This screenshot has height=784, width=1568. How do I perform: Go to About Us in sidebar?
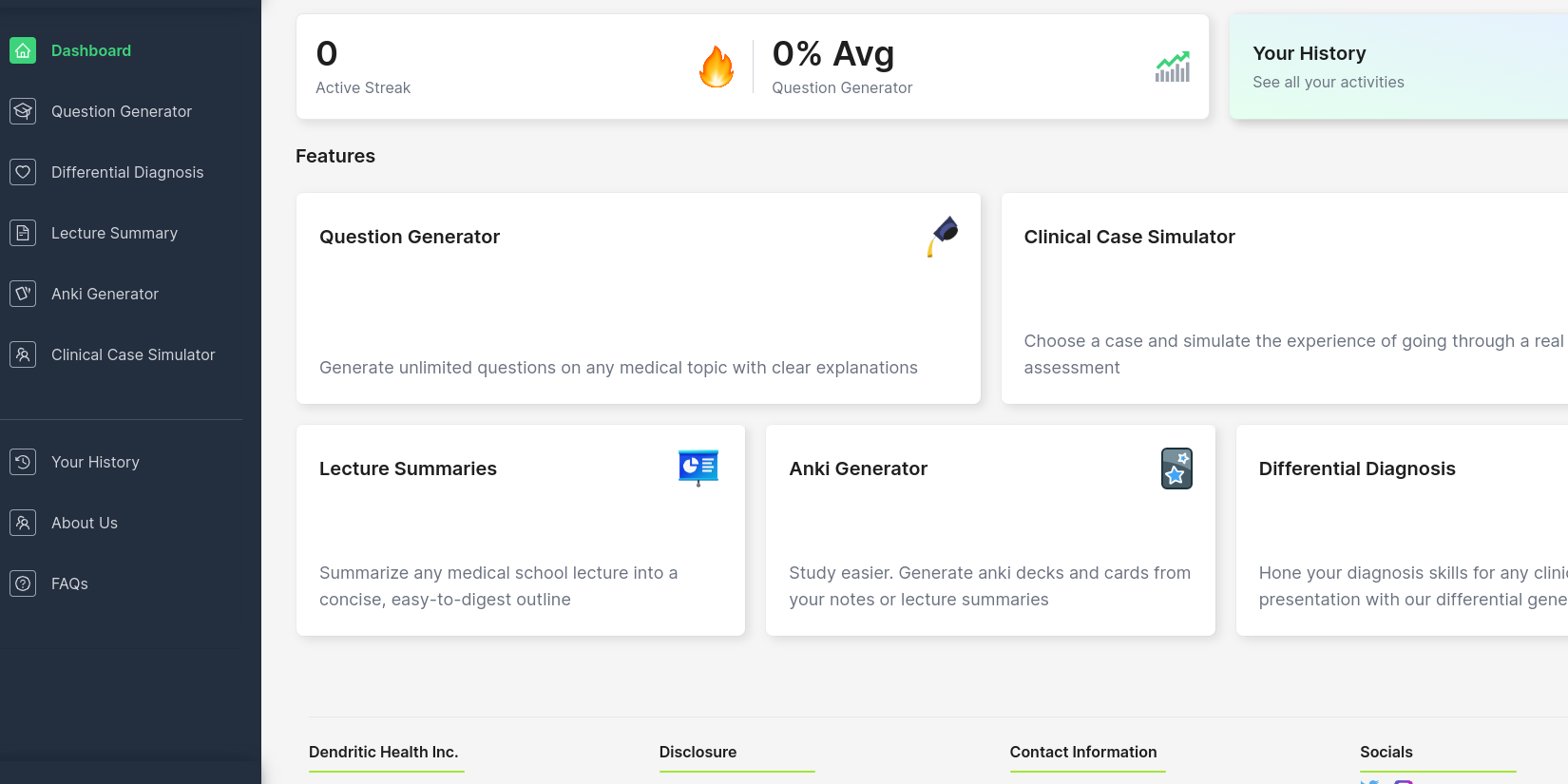pyautogui.click(x=85, y=523)
